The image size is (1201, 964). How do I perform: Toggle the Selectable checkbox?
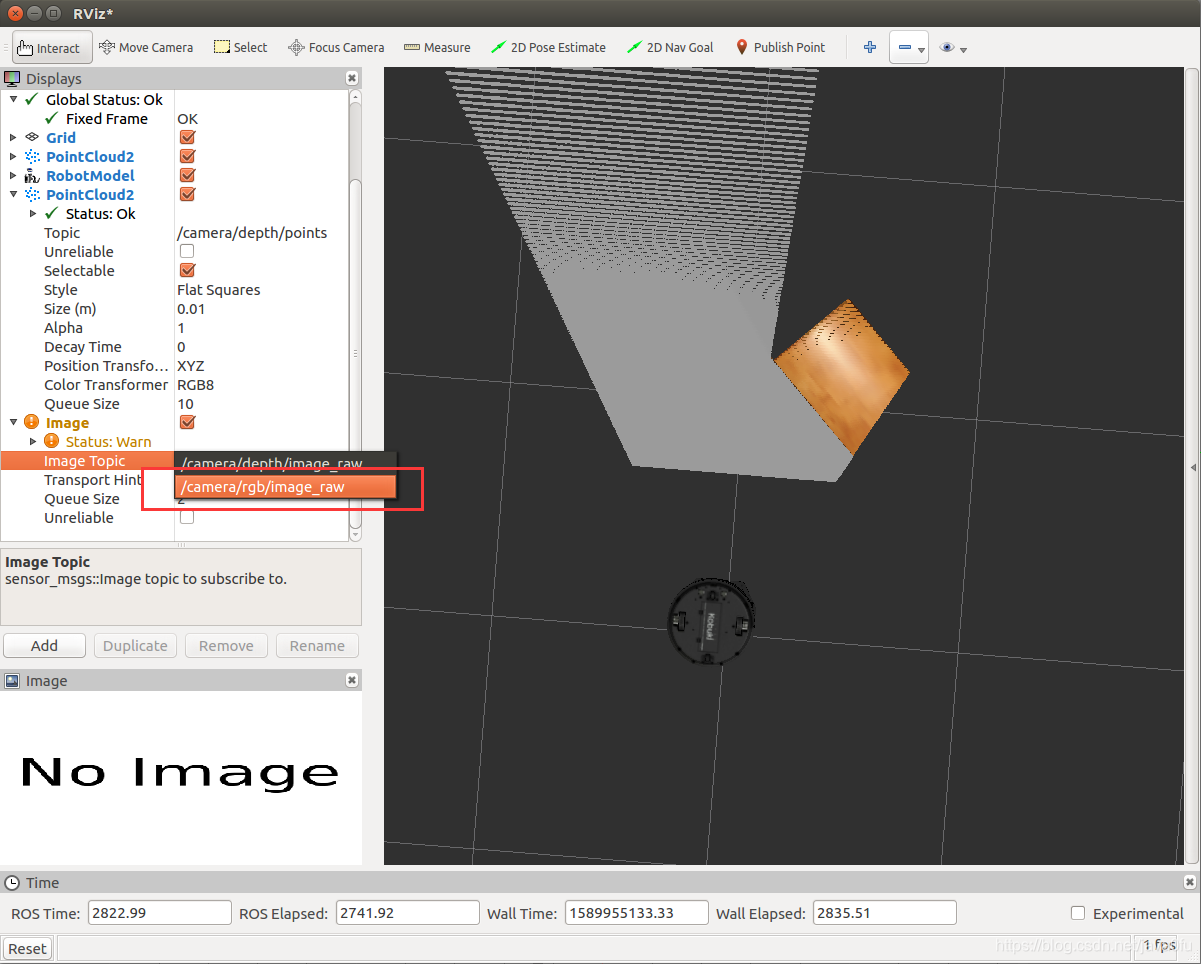[x=187, y=270]
